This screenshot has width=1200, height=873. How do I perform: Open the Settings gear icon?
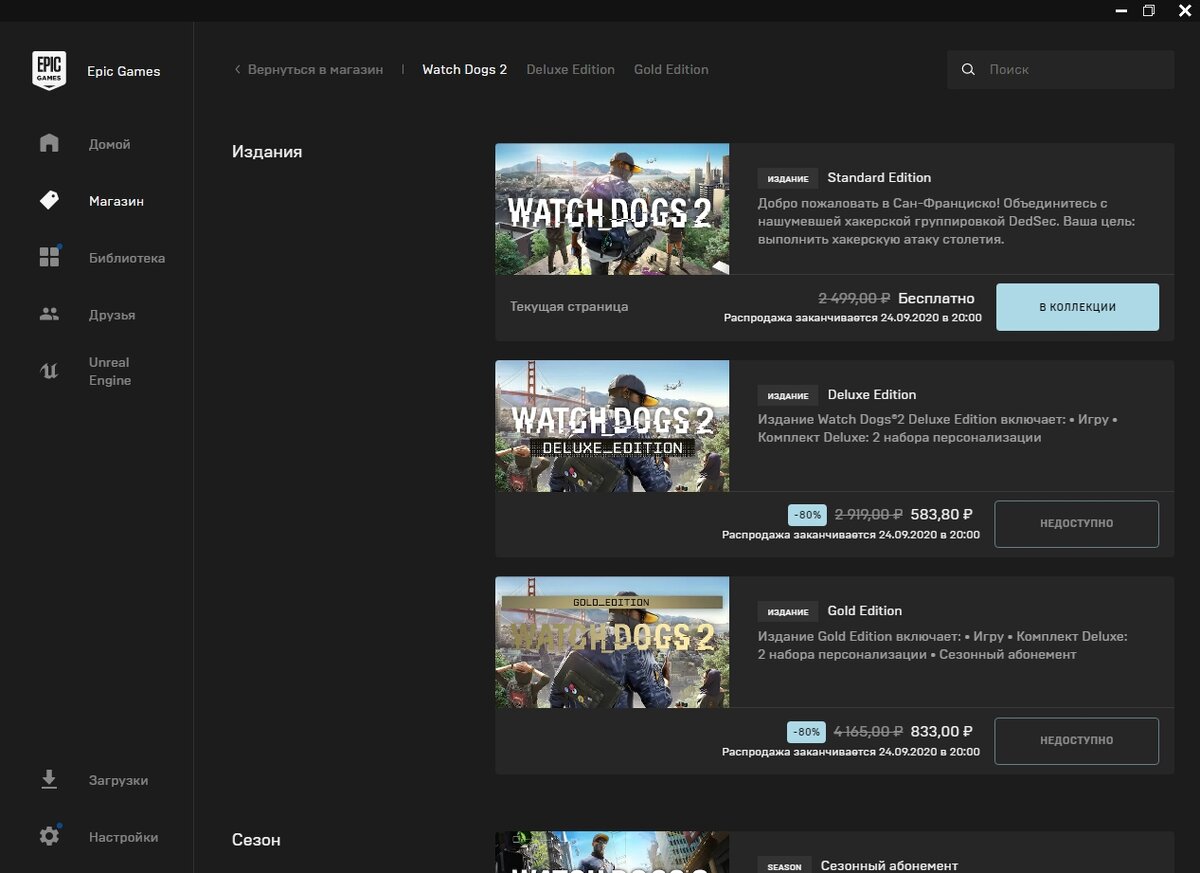[x=49, y=836]
